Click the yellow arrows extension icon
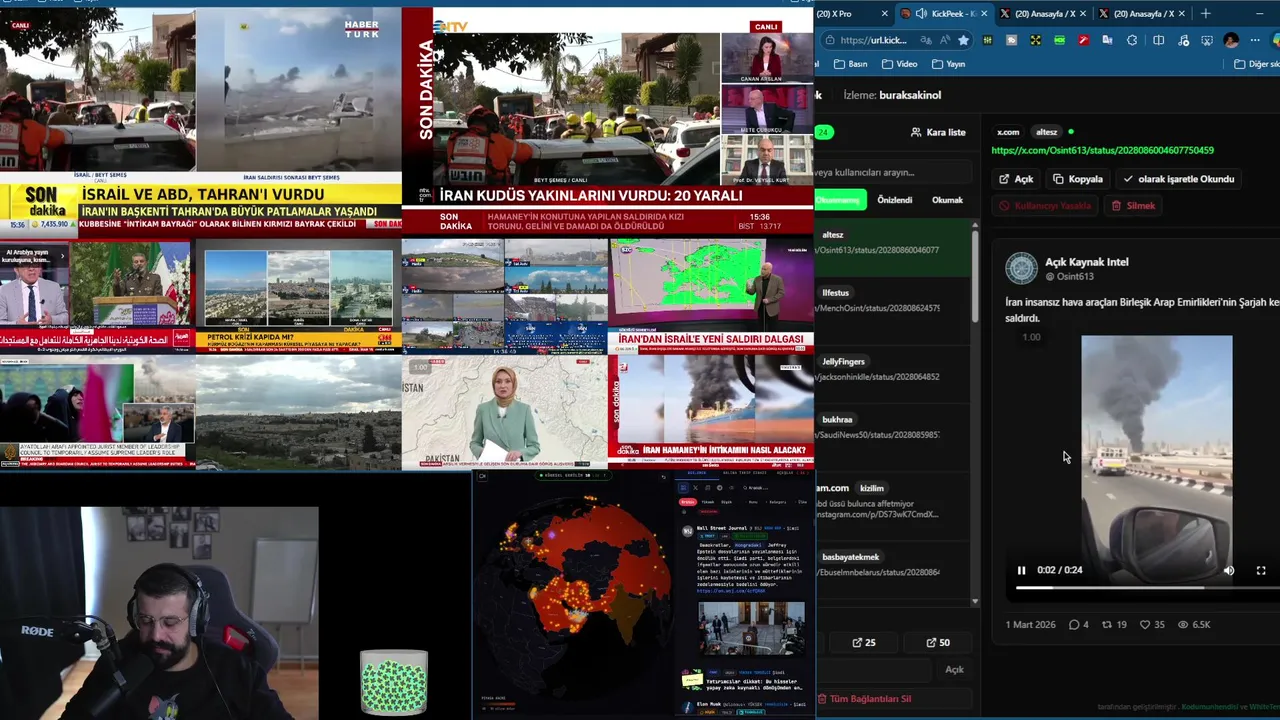 [1035, 40]
